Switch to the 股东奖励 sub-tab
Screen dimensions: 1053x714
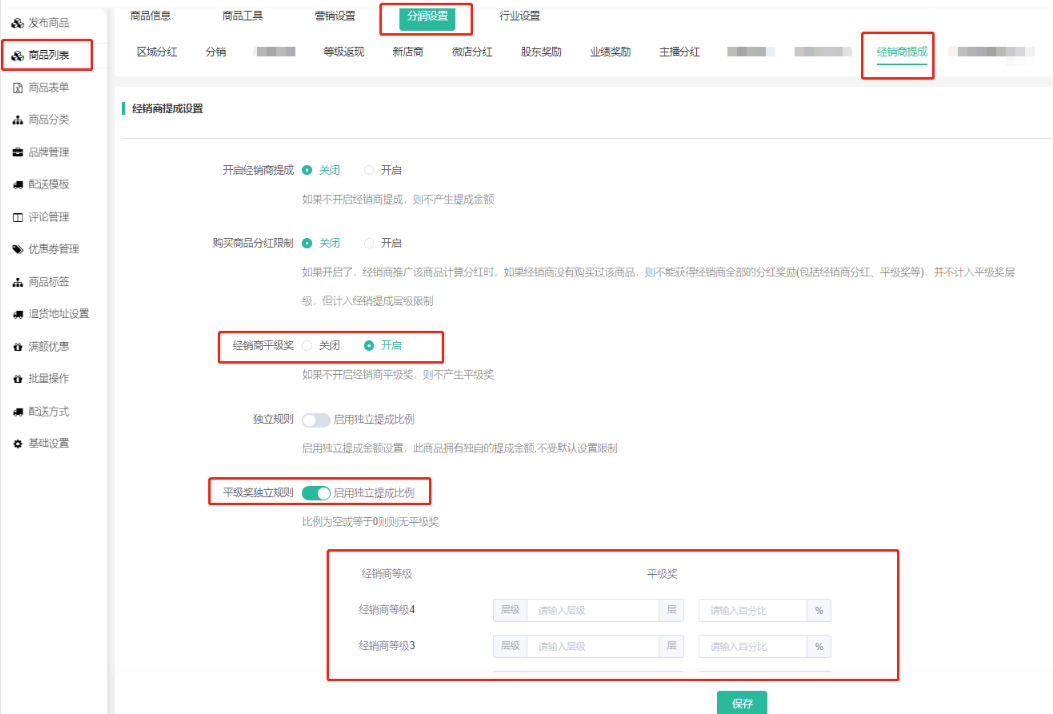click(541, 52)
